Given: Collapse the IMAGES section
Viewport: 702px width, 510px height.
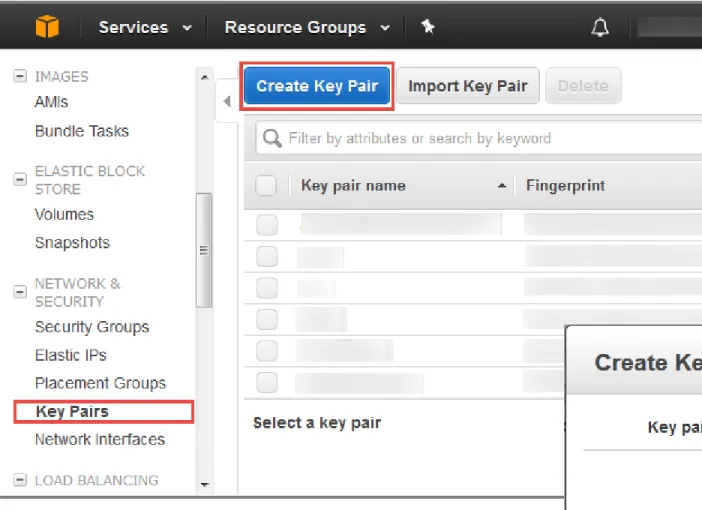Looking at the screenshot, I should [x=20, y=76].
